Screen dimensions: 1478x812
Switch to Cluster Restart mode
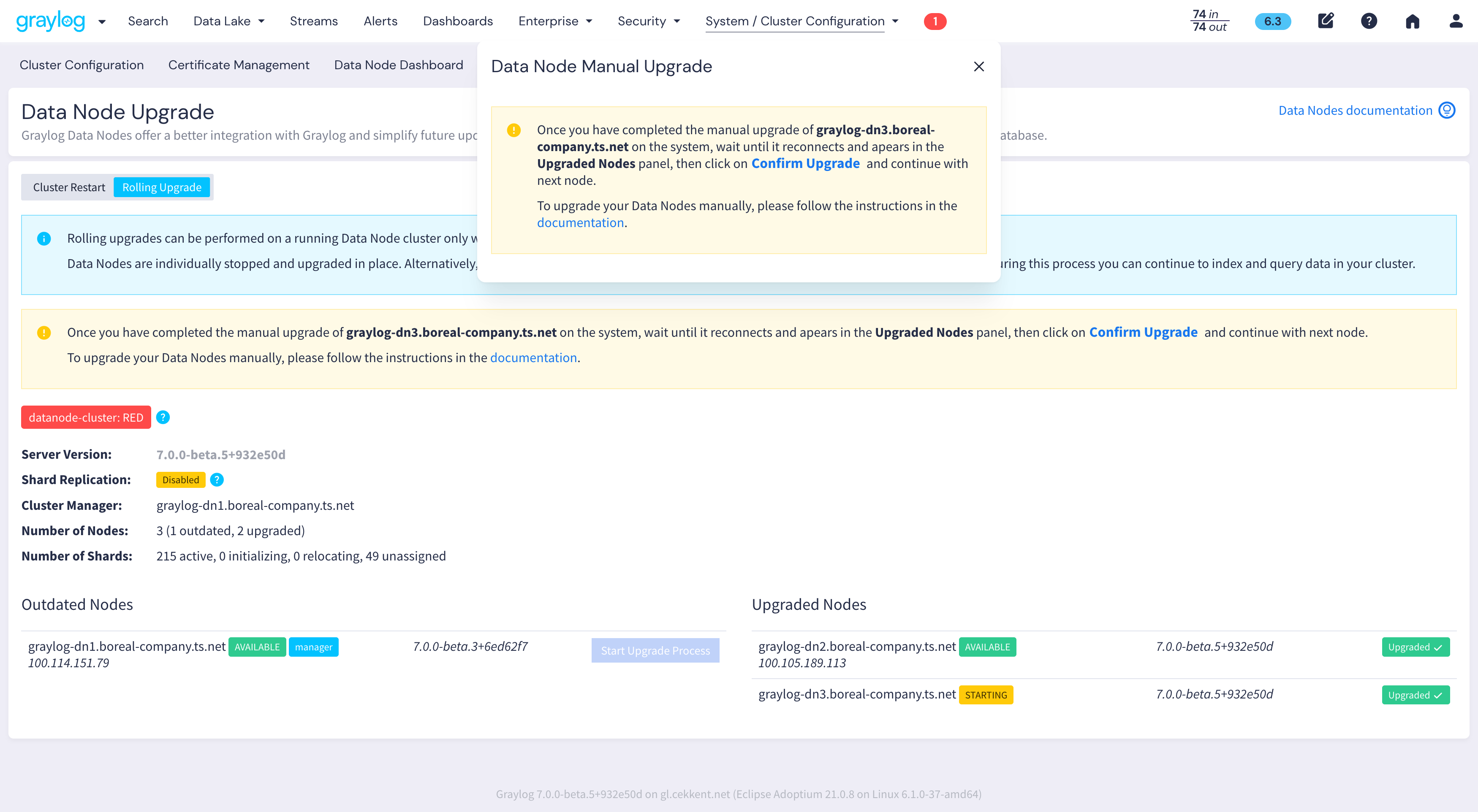click(69, 187)
